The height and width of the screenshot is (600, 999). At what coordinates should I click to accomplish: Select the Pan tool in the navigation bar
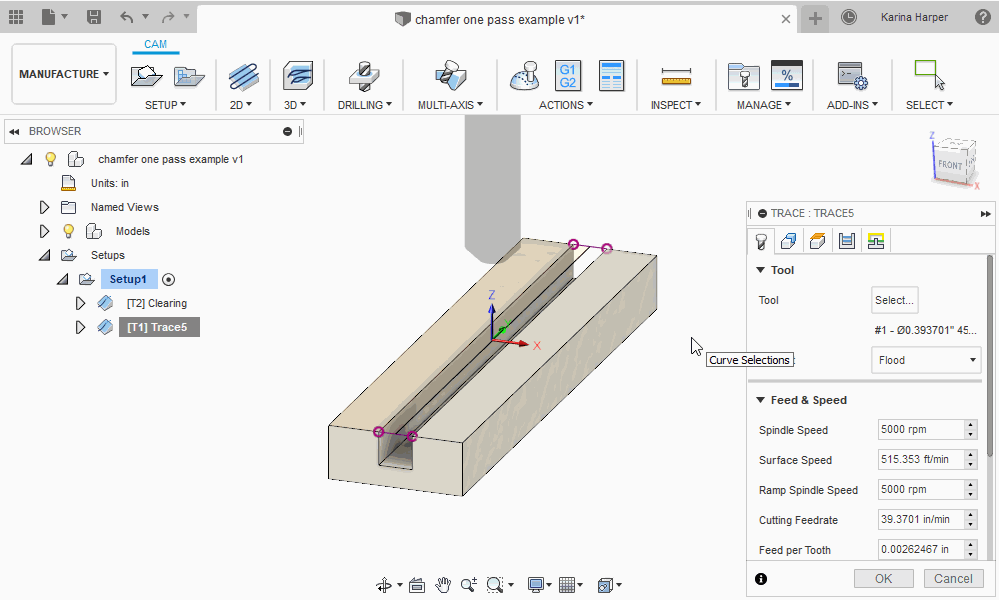(441, 585)
